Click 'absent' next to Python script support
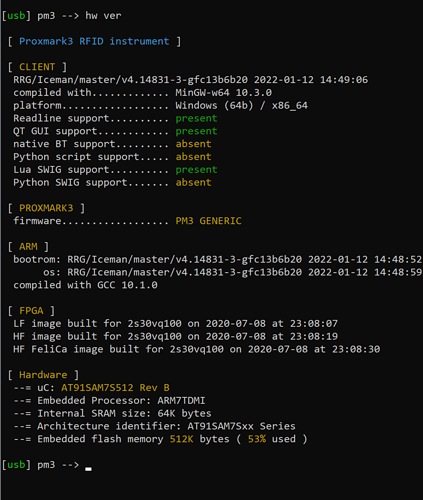Image resolution: width=423 pixels, height=500 pixels. click(193, 157)
